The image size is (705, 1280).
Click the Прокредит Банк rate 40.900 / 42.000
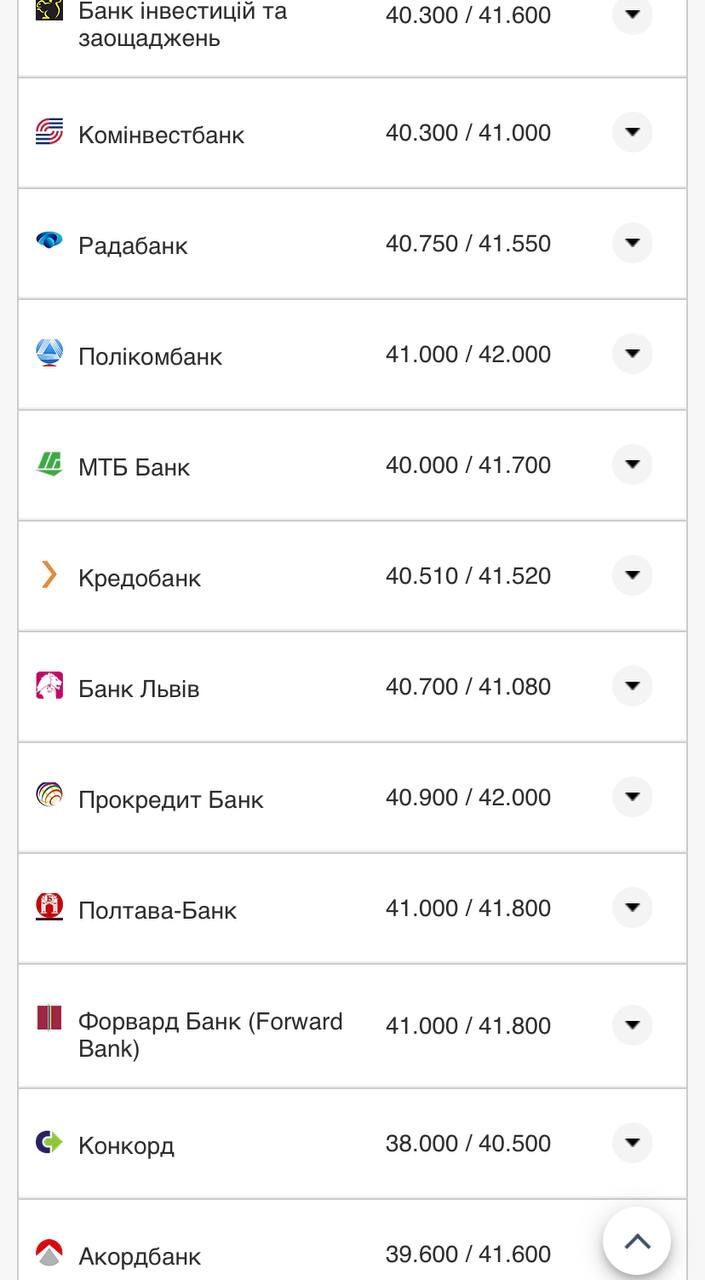pos(468,797)
